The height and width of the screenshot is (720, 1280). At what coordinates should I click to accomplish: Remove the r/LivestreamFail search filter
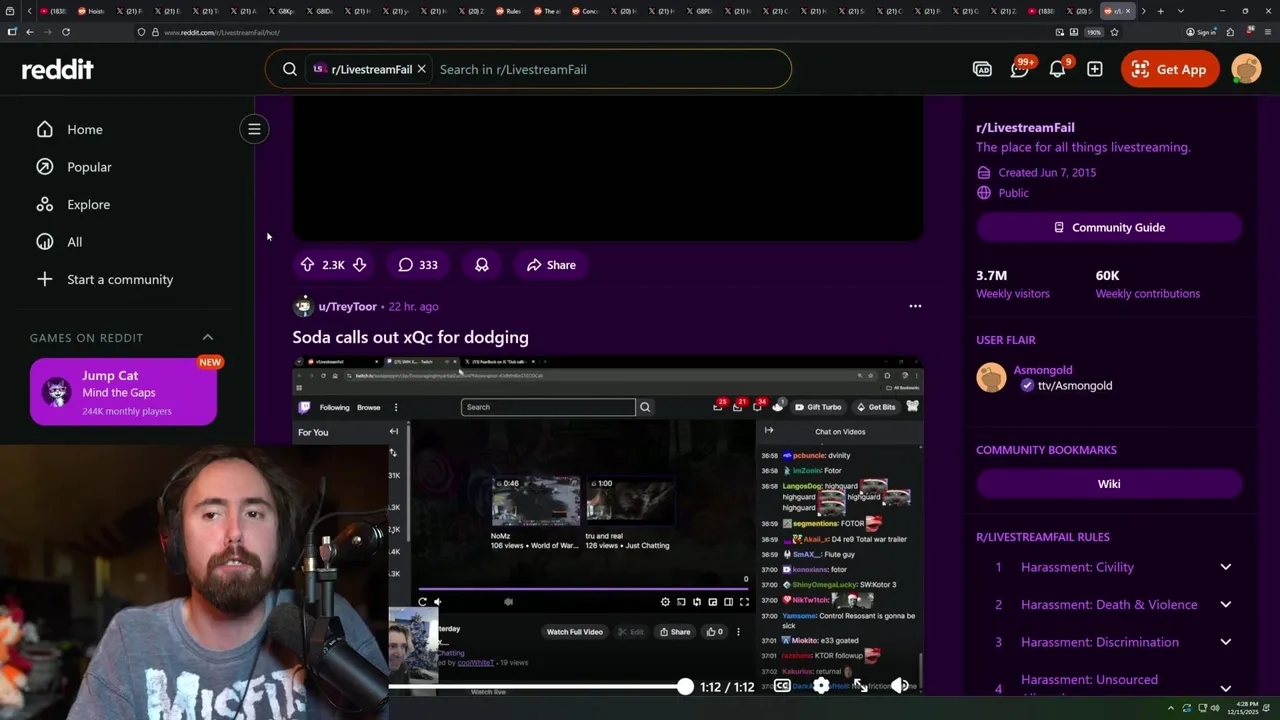coord(421,69)
